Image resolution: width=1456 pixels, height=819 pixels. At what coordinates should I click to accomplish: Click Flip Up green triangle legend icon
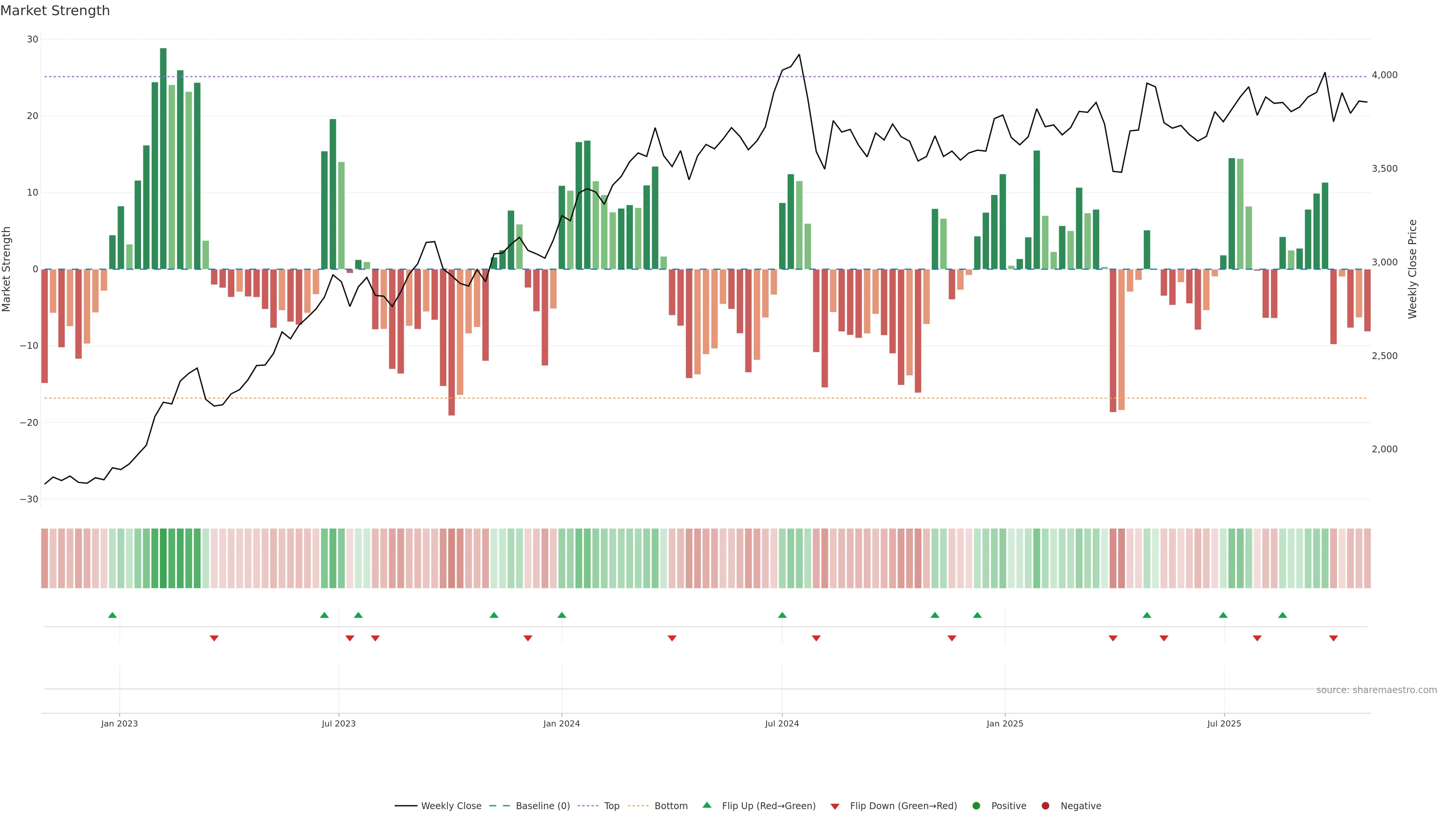pos(706,805)
